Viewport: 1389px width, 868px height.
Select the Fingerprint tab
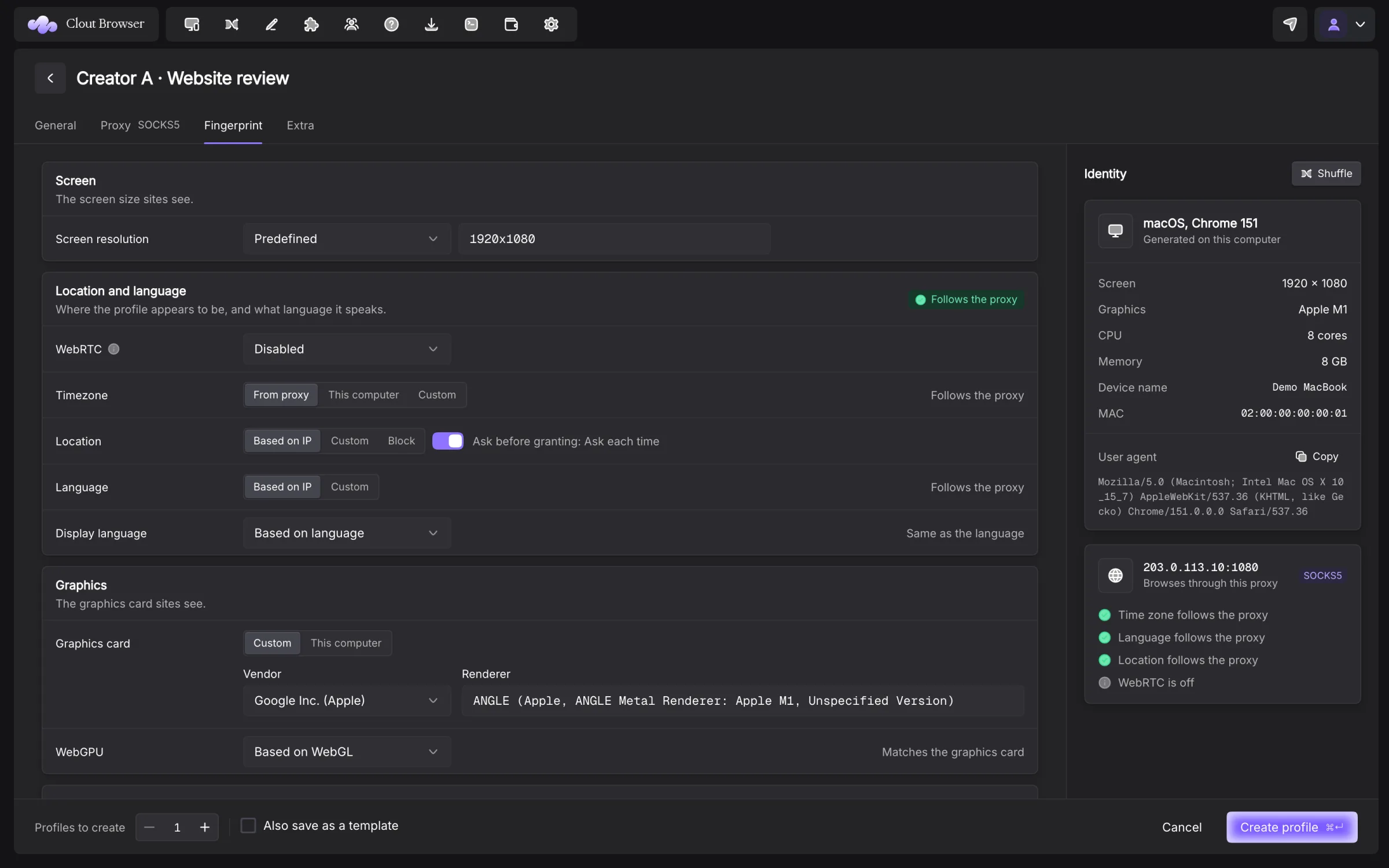tap(233, 126)
